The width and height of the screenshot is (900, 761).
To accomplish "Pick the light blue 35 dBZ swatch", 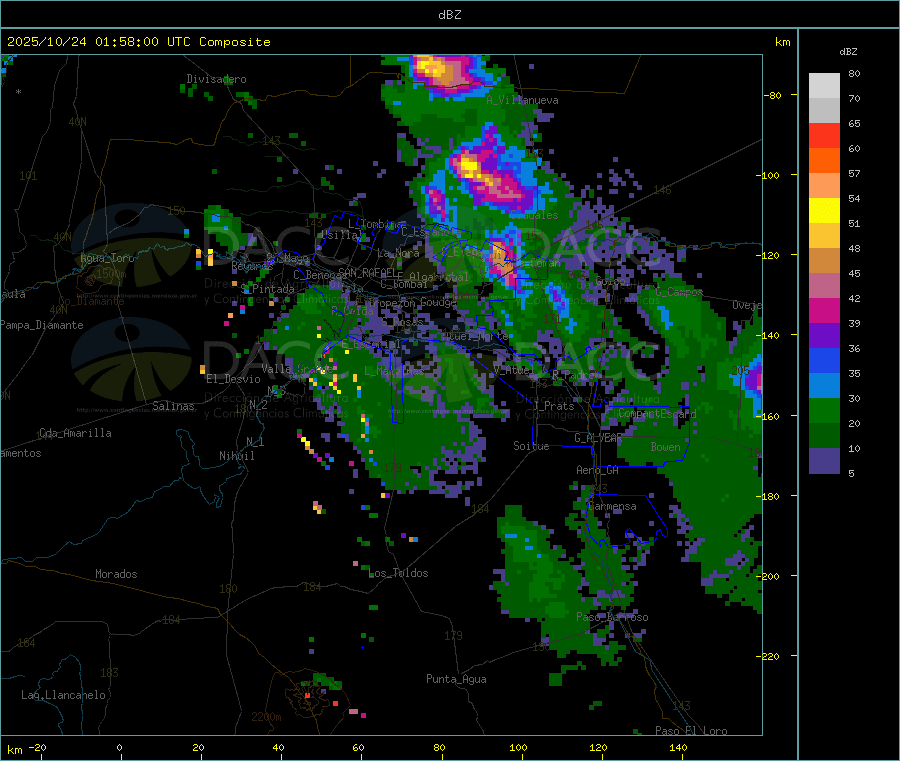I will (824, 385).
